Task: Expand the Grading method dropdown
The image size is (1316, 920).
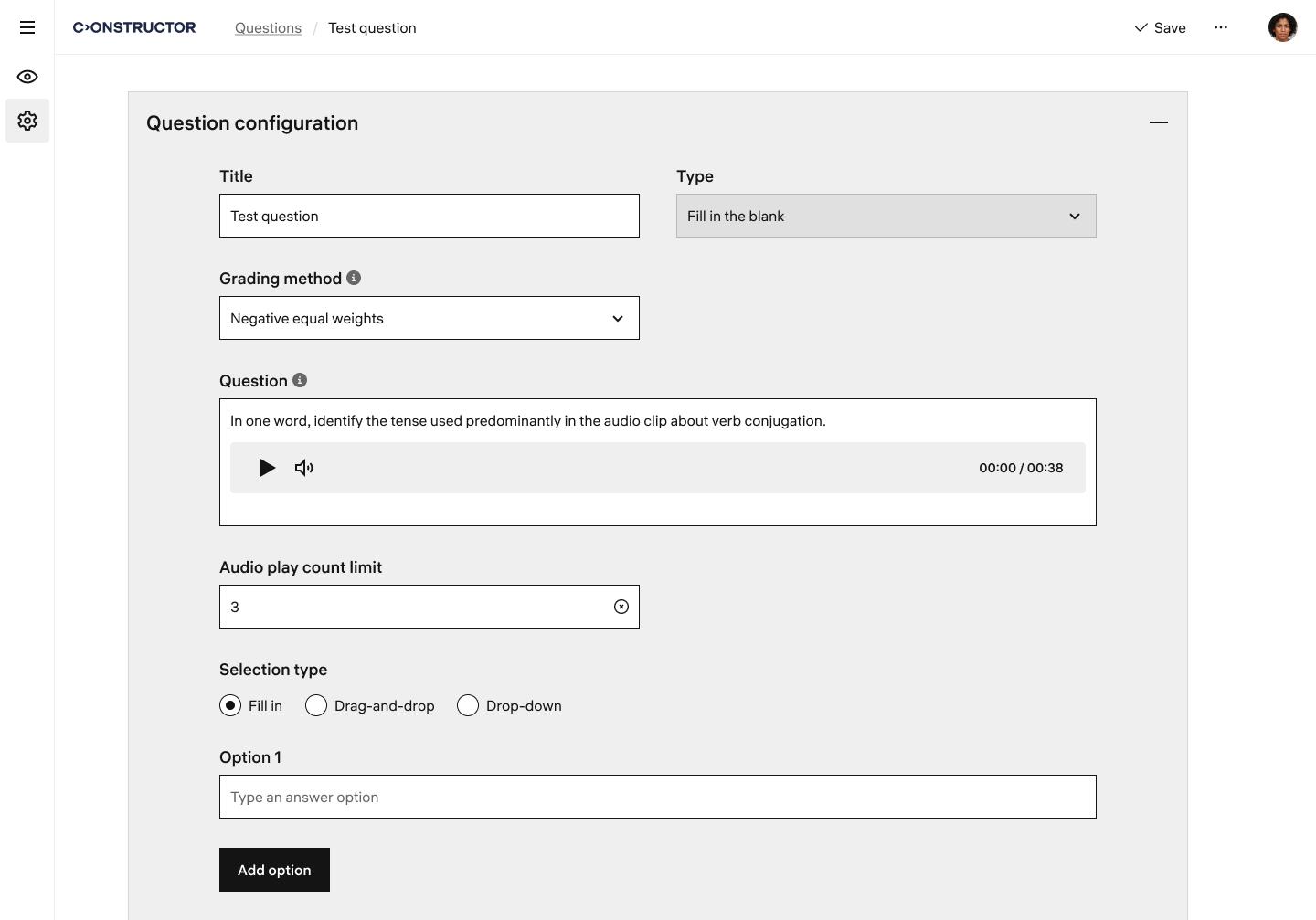Action: pyautogui.click(x=429, y=318)
